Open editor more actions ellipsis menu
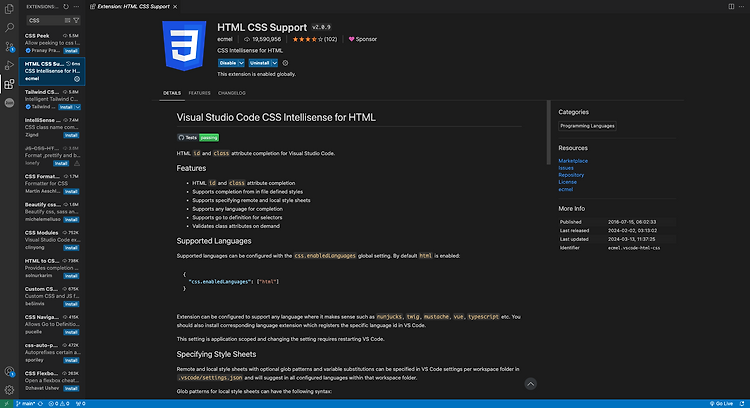The height and width of the screenshot is (408, 750). click(741, 7)
